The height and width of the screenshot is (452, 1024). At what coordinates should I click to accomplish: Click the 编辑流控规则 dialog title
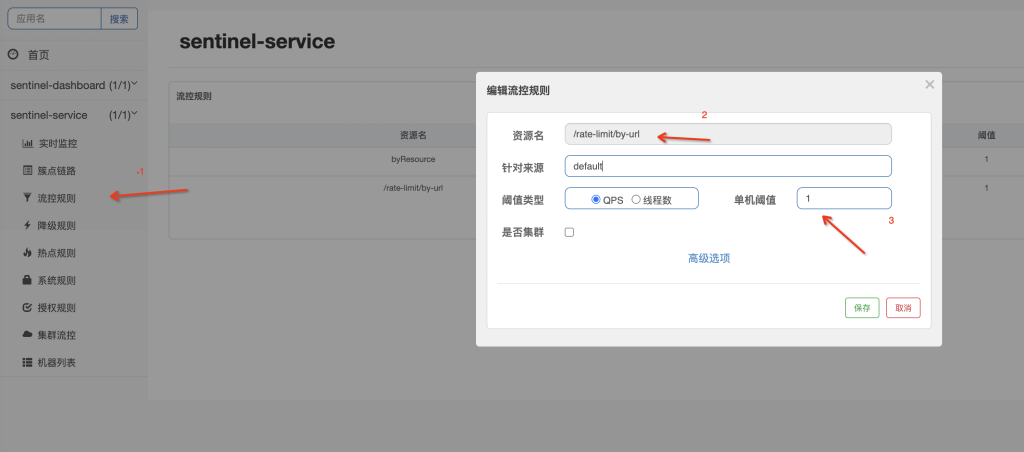click(518, 91)
